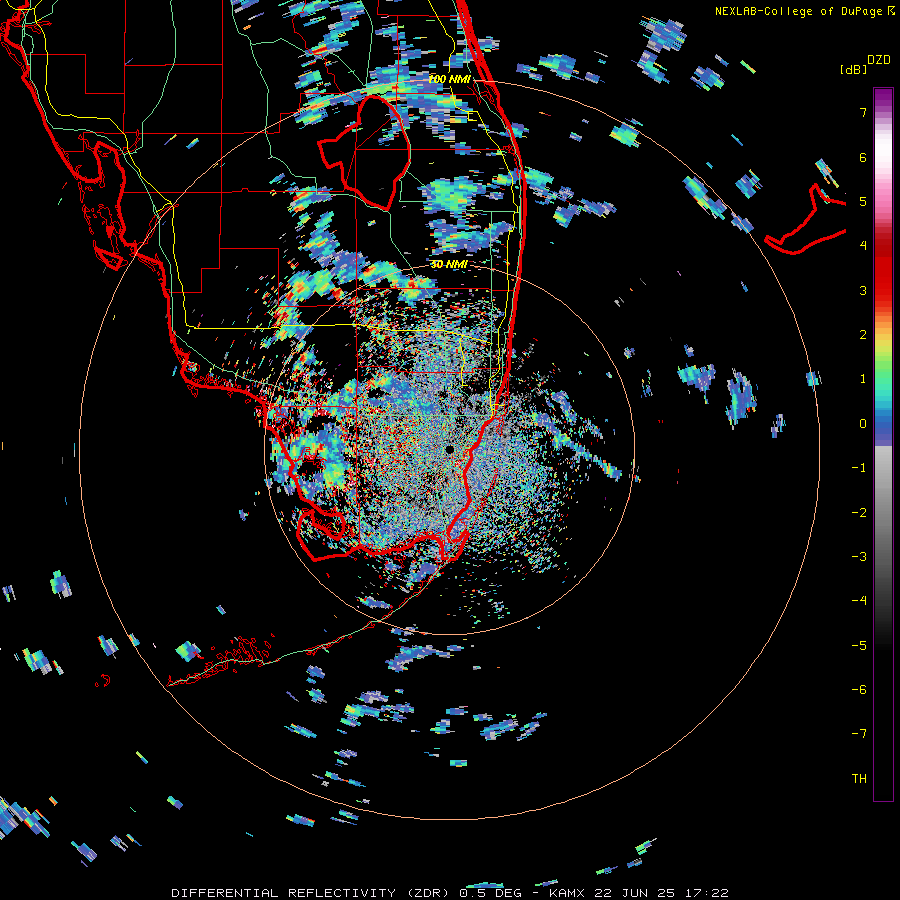This screenshot has width=900, height=900.
Task: Click the color scale value 6
Action: (x=863, y=157)
